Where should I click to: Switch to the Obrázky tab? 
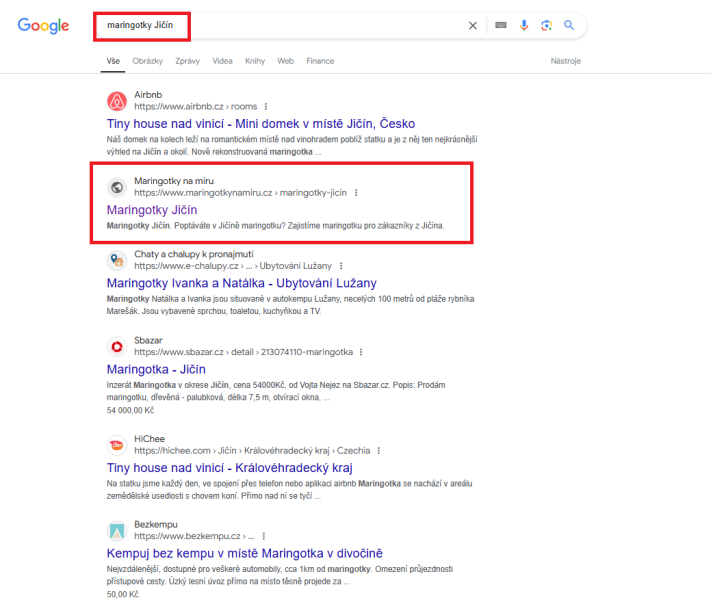pos(147,61)
